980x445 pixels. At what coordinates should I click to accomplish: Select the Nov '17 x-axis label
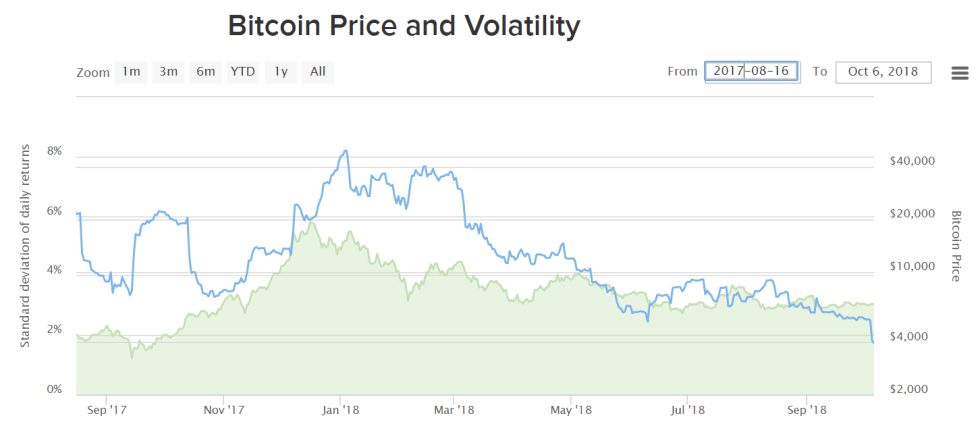pyautogui.click(x=224, y=409)
